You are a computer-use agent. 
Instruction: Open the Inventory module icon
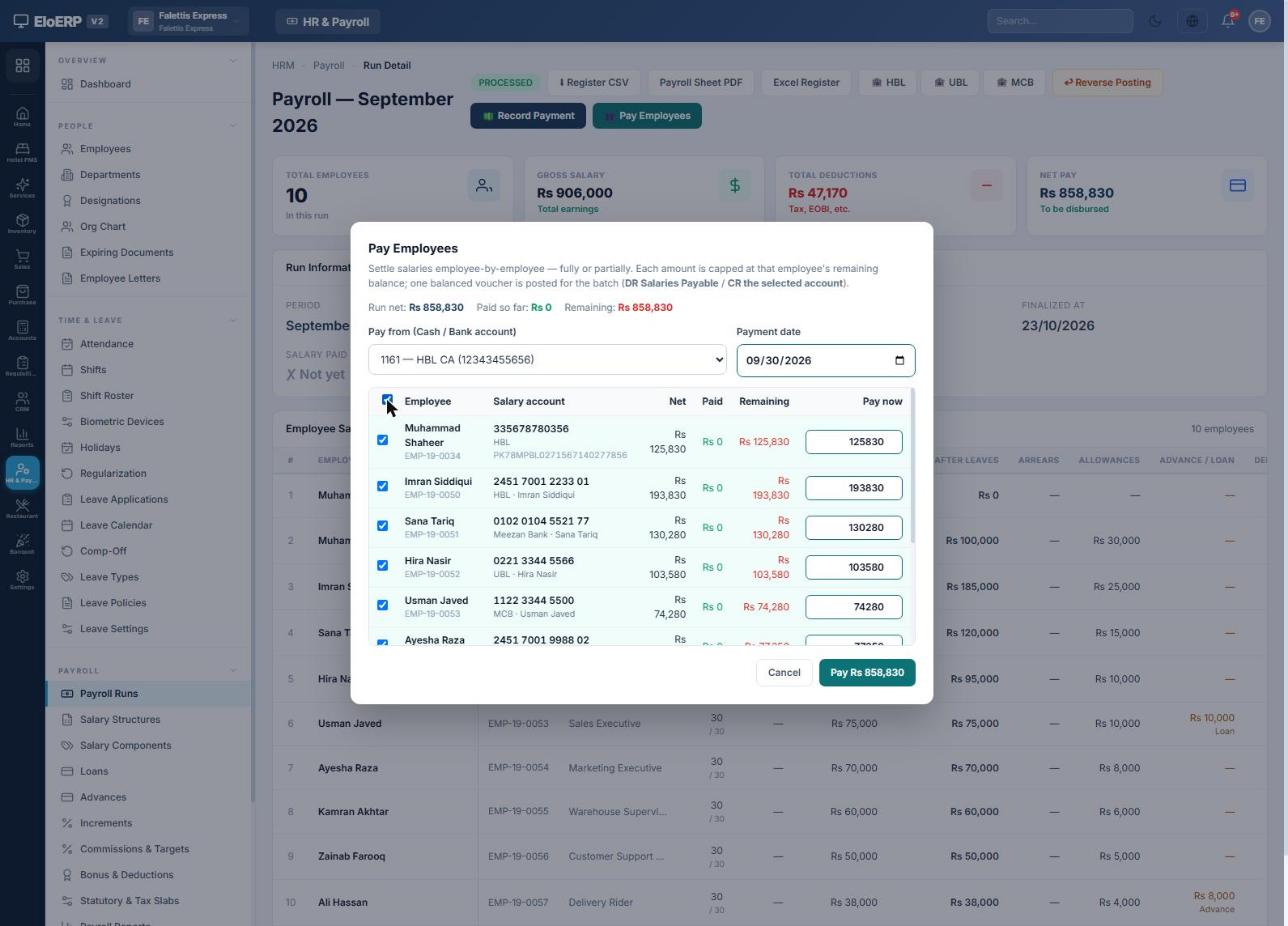22,224
